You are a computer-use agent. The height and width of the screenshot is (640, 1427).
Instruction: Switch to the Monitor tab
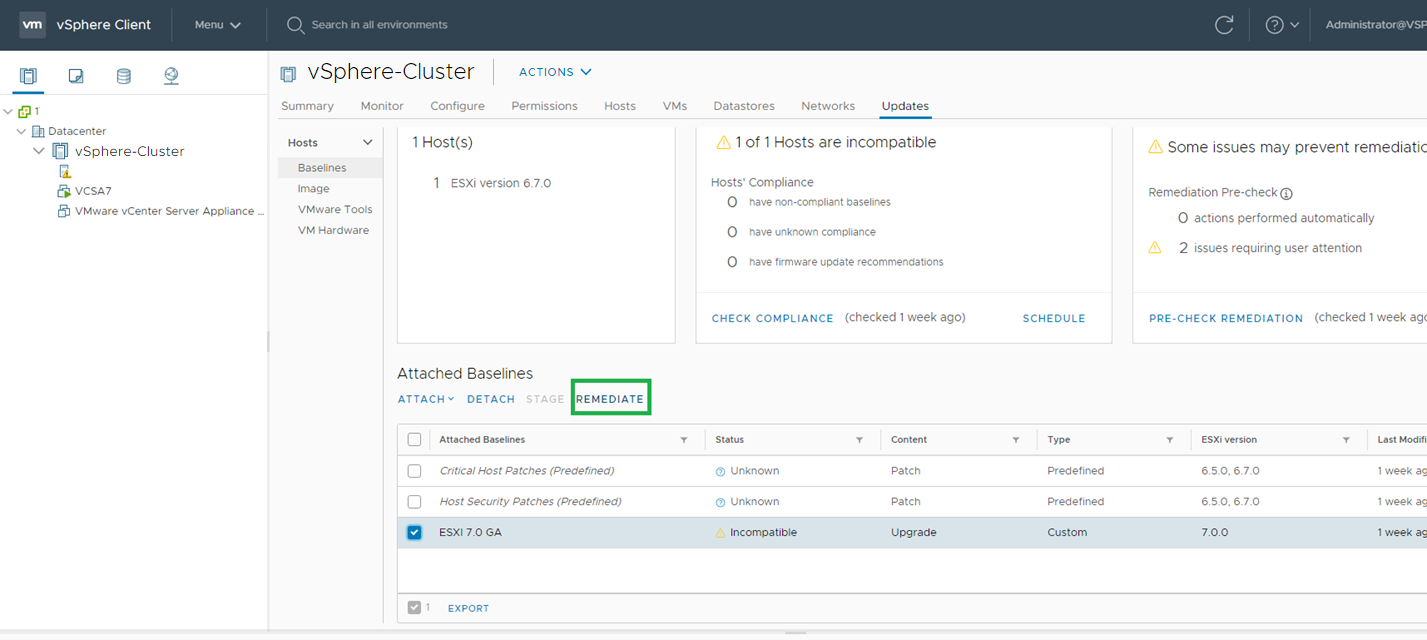(382, 106)
